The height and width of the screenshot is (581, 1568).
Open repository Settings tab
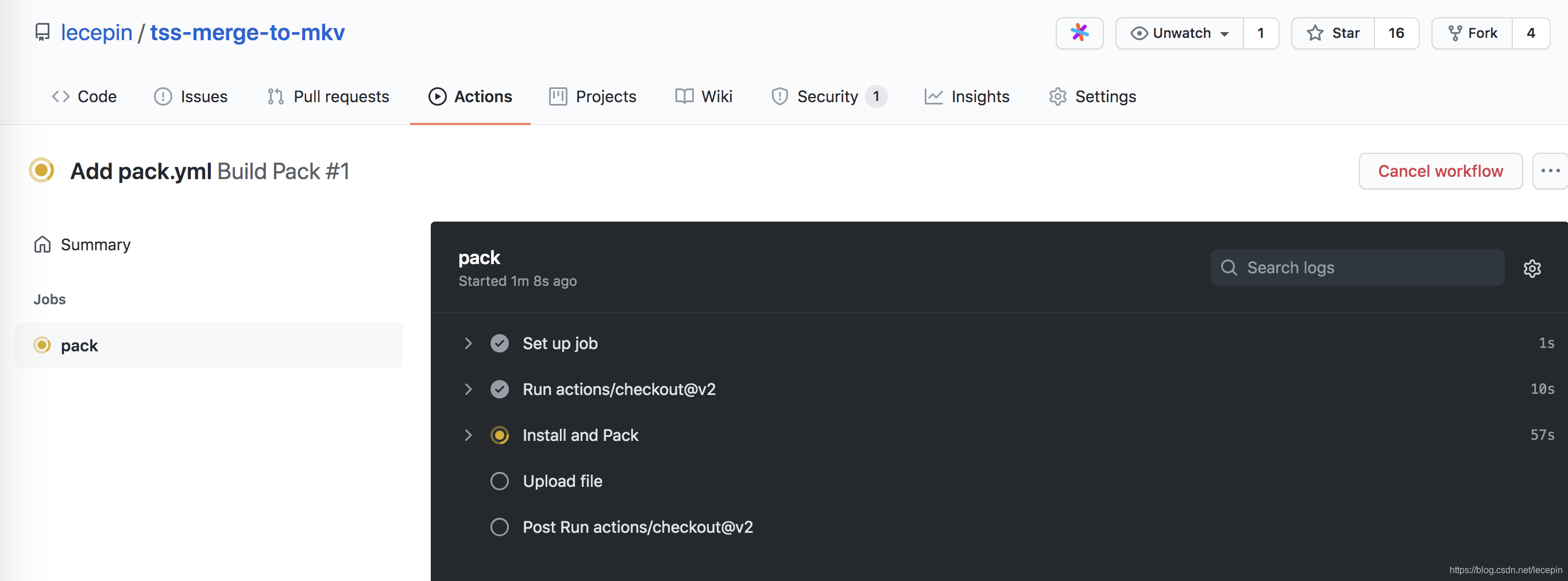coord(1092,96)
